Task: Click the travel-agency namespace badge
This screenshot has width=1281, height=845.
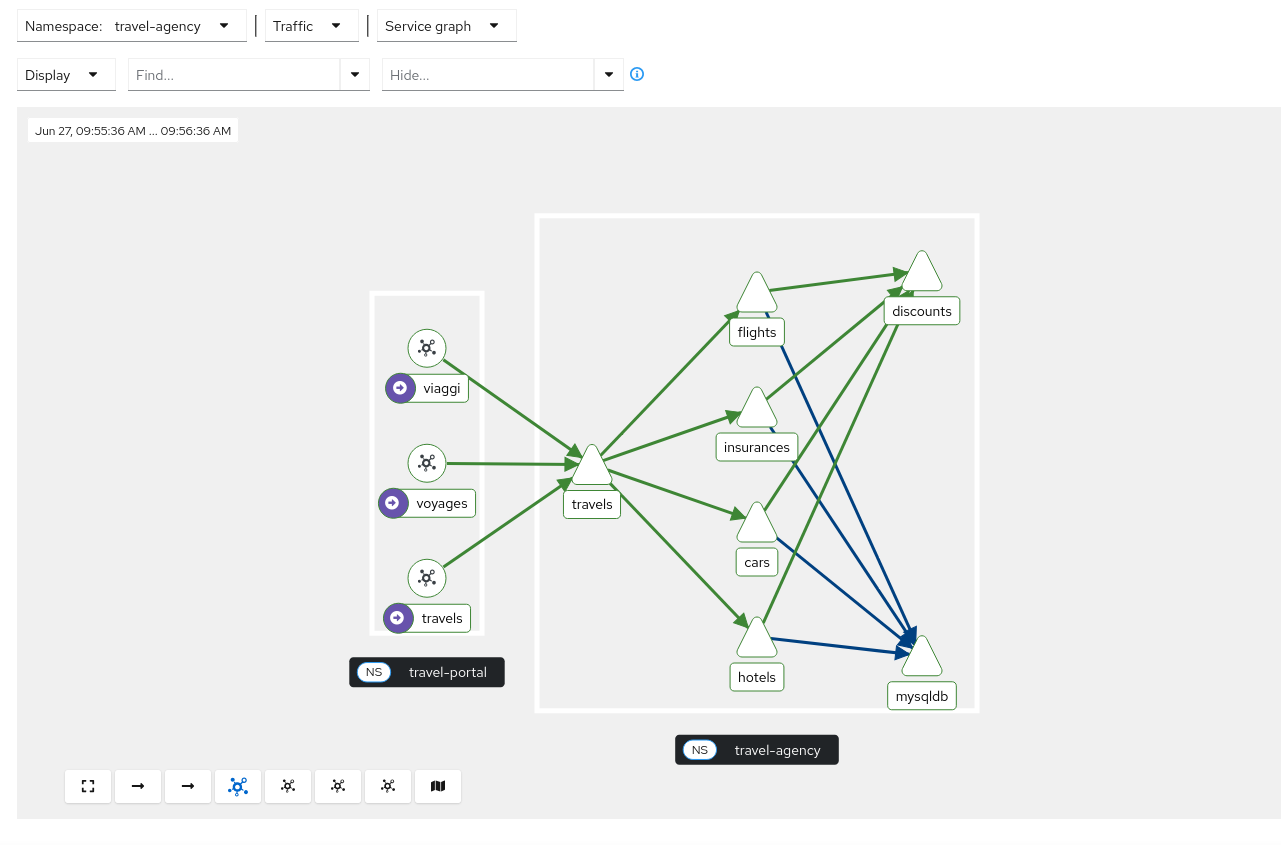Action: tap(756, 749)
